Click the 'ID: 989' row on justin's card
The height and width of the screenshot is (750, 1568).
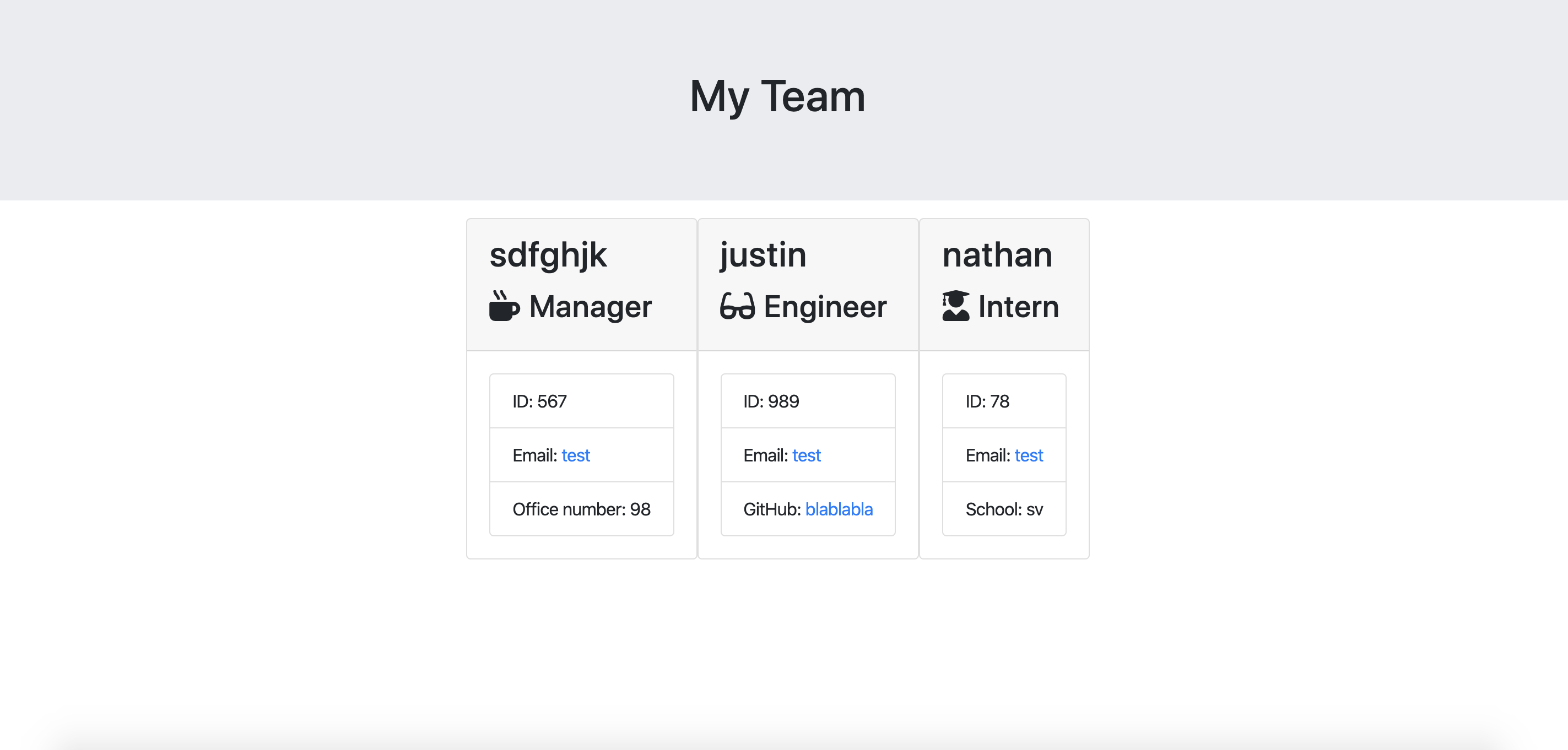[x=808, y=401]
